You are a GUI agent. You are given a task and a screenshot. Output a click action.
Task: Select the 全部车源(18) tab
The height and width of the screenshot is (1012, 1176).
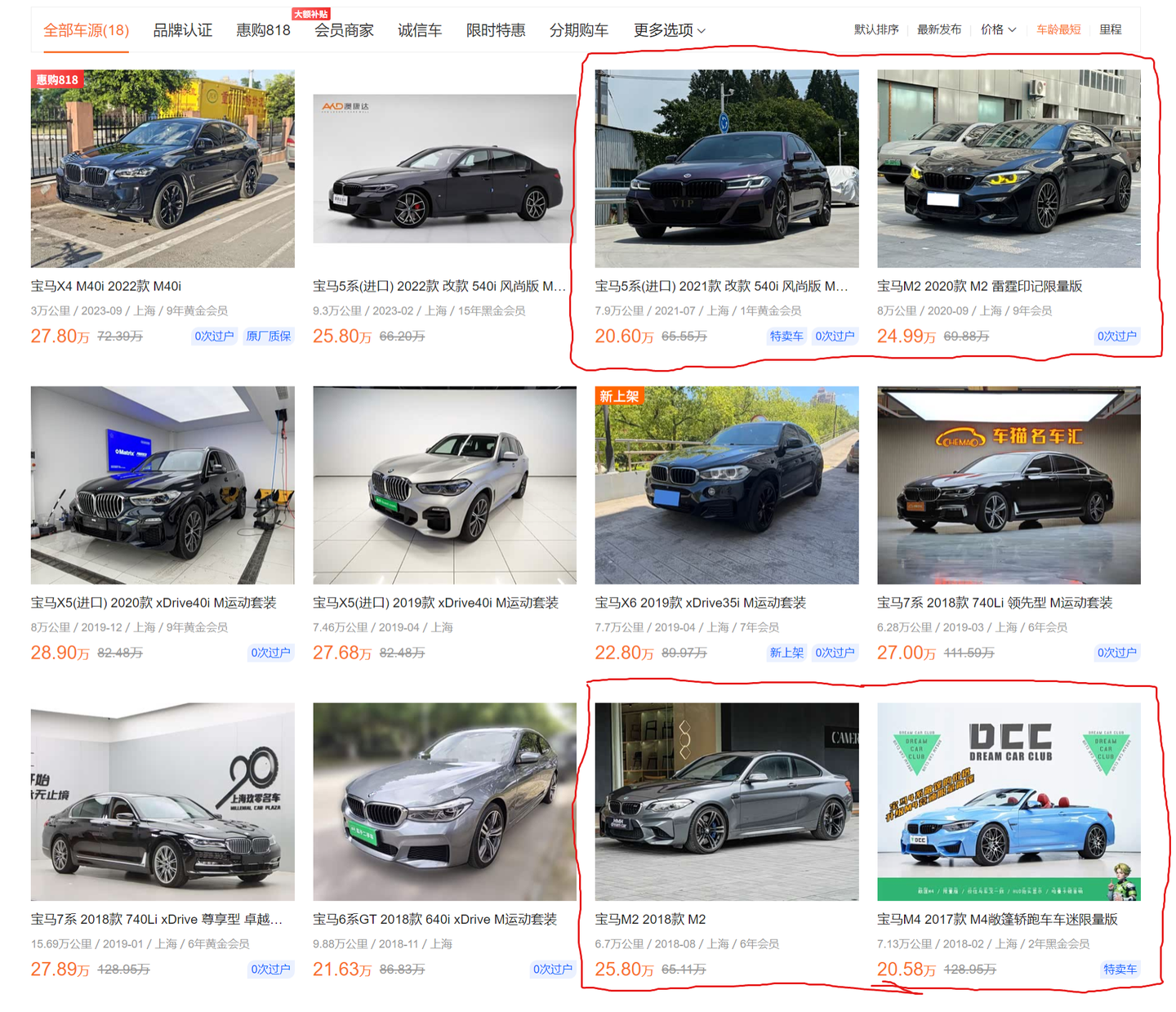coord(86,30)
